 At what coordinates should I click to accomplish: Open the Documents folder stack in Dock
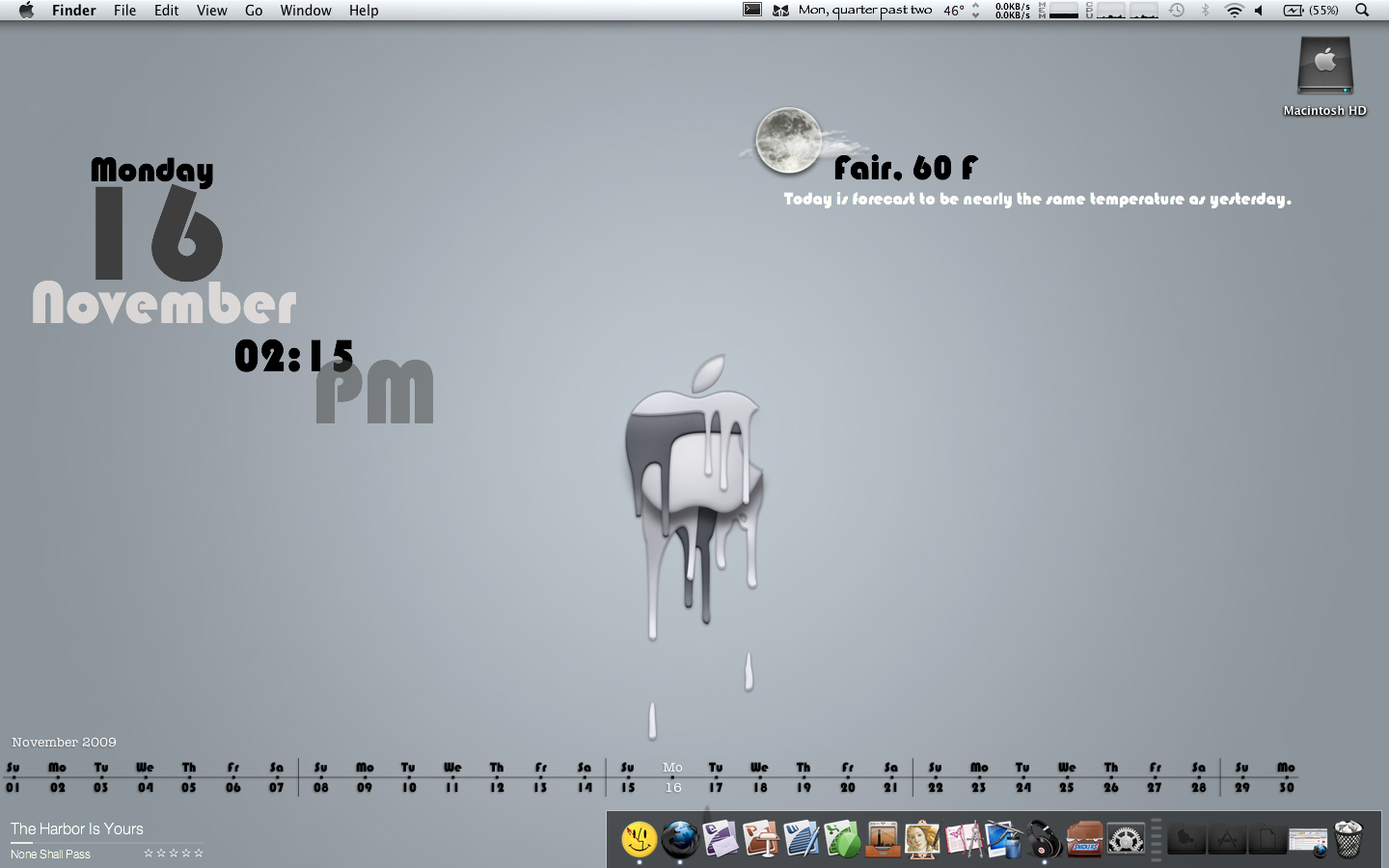pyautogui.click(x=1267, y=839)
